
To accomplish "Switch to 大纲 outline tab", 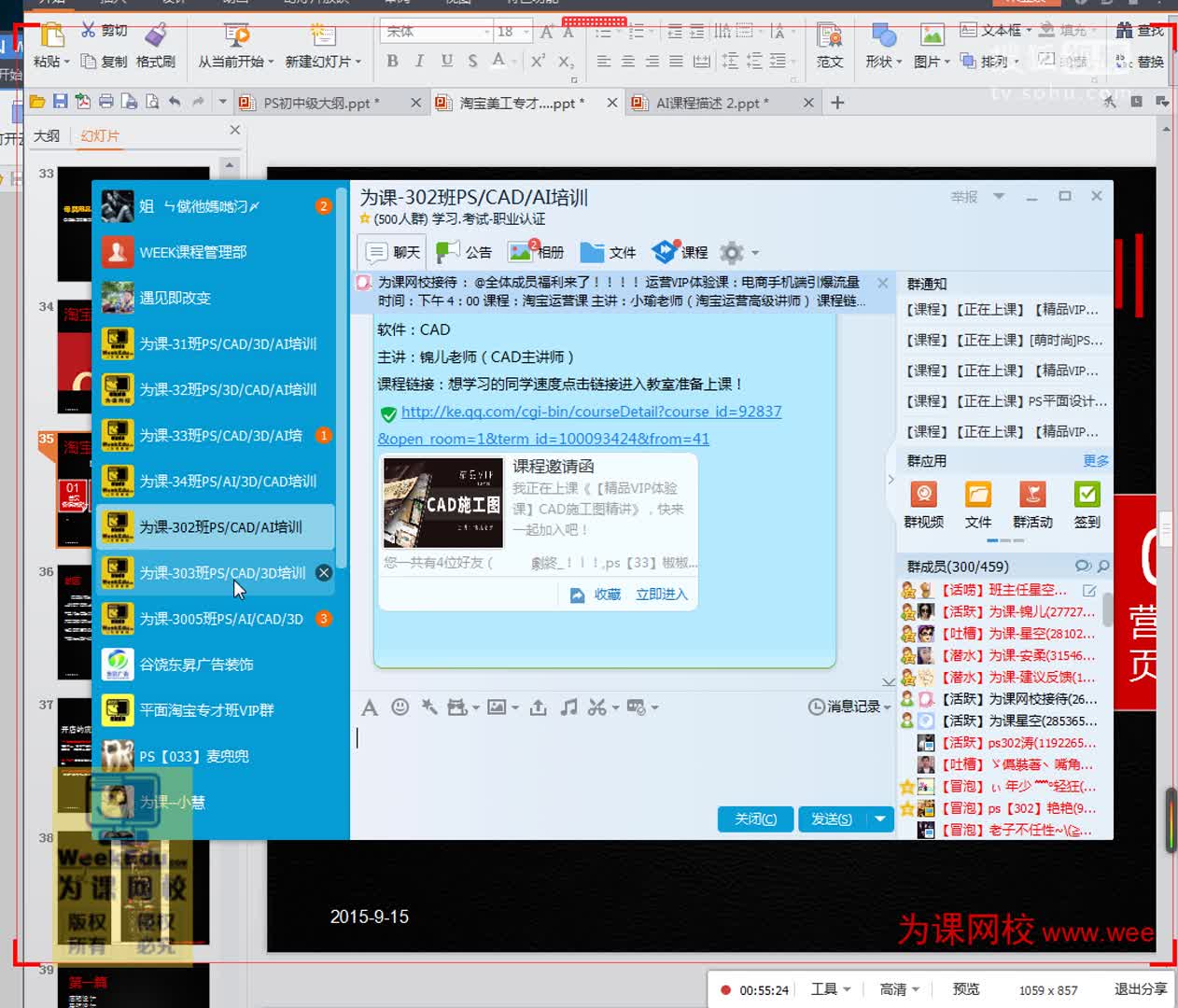I will [47, 136].
